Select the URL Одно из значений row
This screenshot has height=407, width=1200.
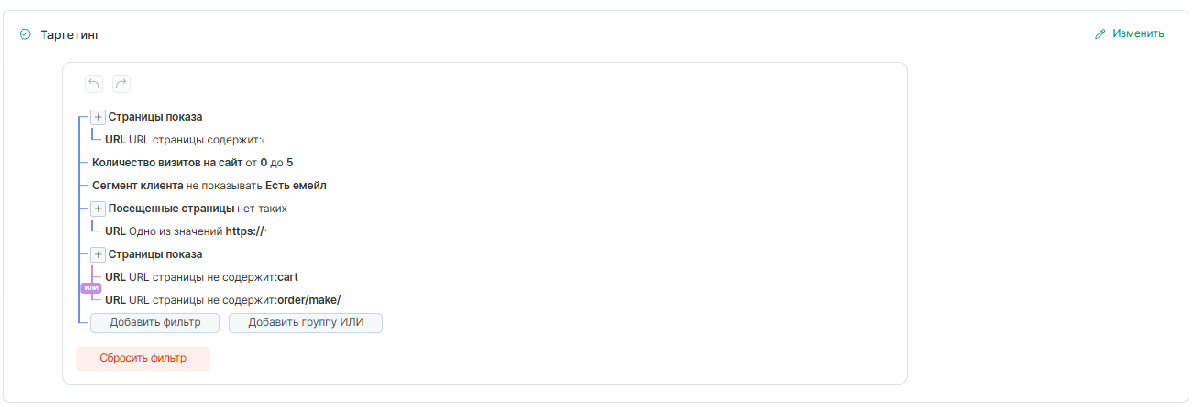point(186,231)
